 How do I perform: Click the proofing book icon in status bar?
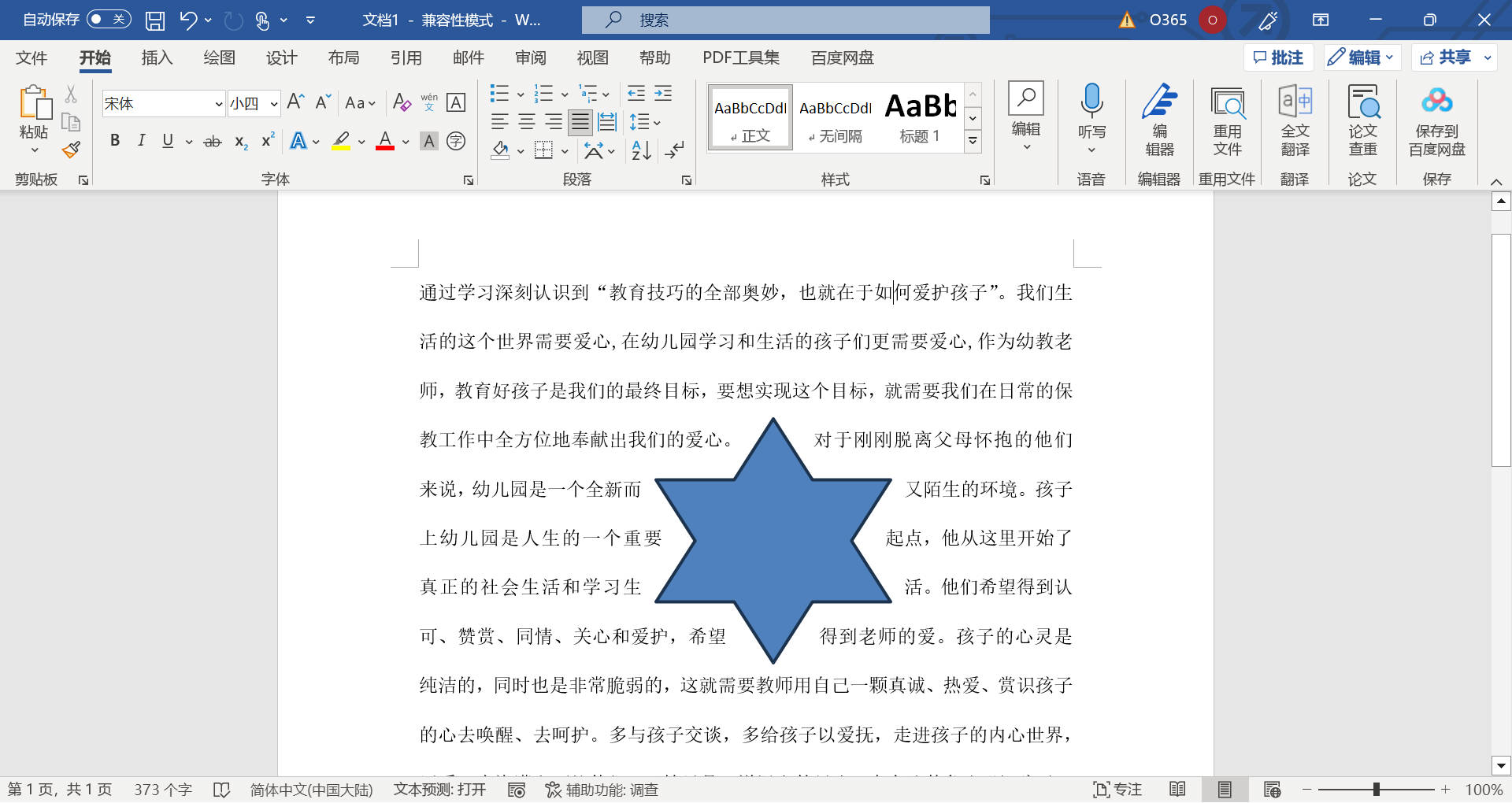(222, 790)
